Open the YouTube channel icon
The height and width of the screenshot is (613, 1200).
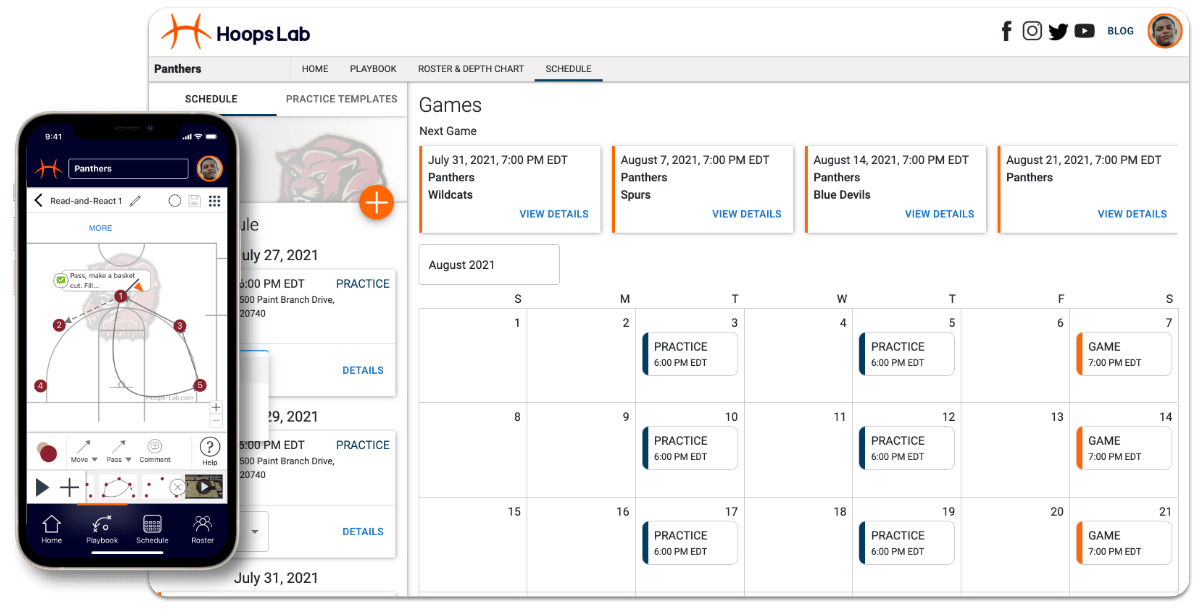coord(1084,30)
